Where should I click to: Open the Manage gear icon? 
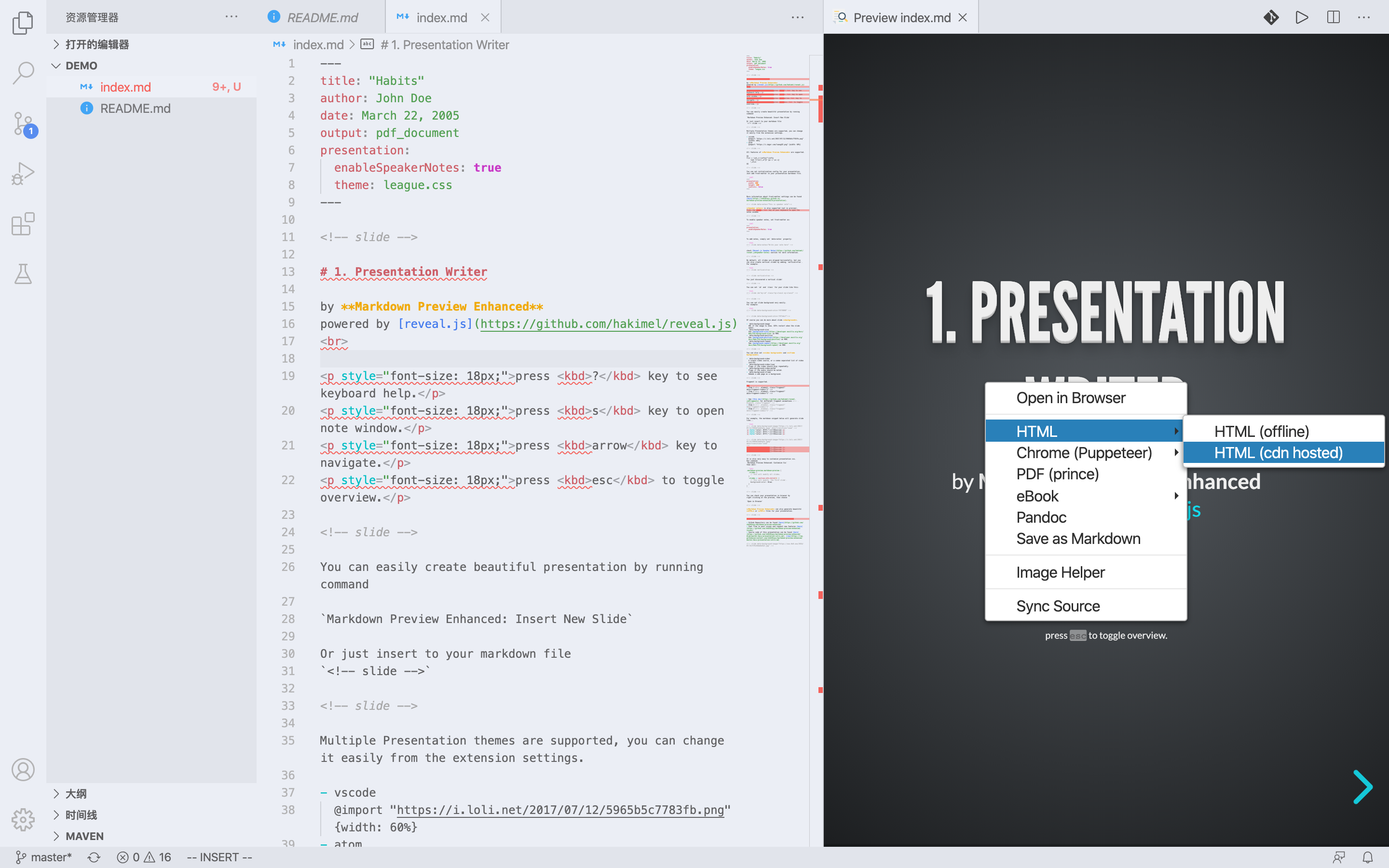click(x=23, y=819)
